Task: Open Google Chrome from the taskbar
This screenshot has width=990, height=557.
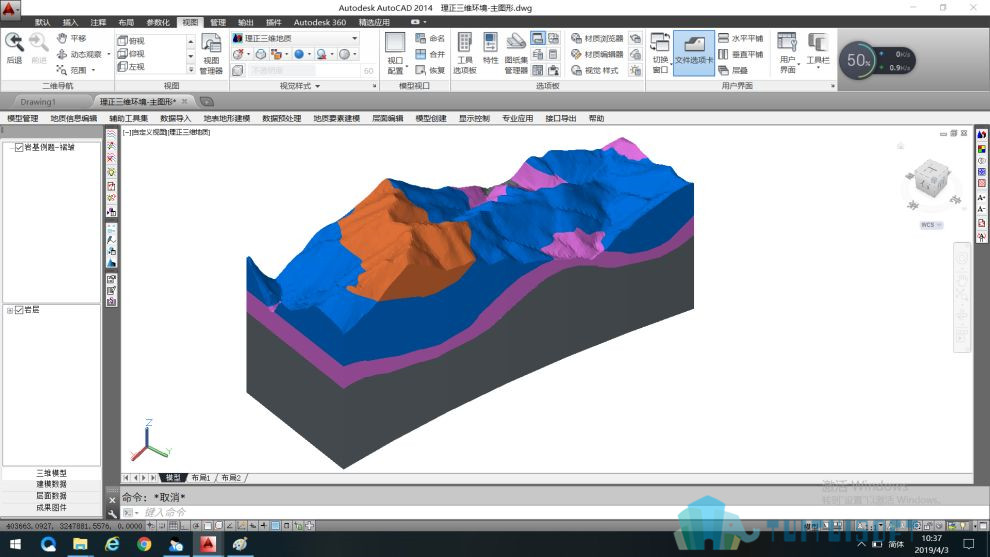Action: (144, 544)
